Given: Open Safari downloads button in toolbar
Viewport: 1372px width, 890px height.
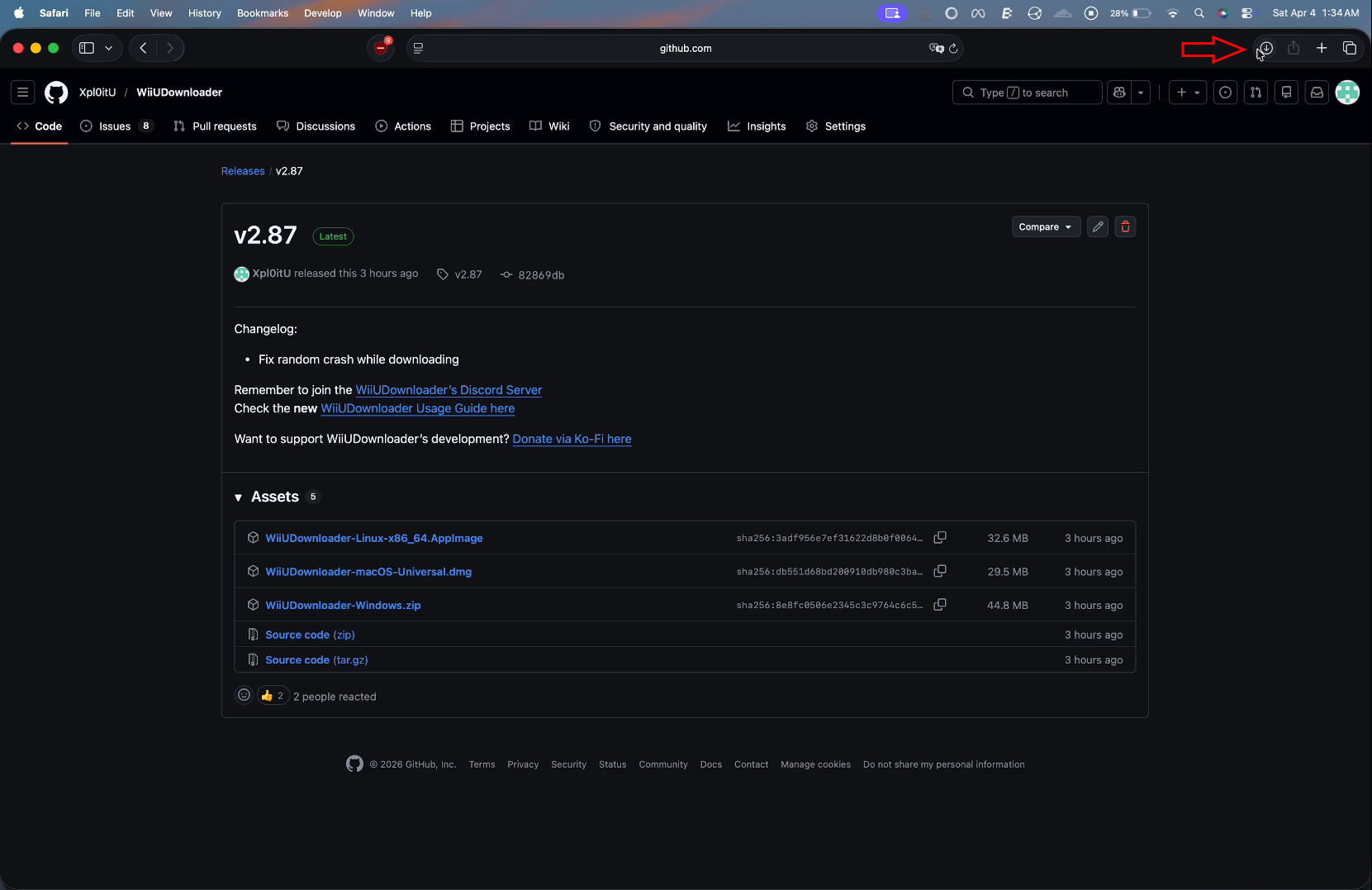Looking at the screenshot, I should click(1265, 48).
